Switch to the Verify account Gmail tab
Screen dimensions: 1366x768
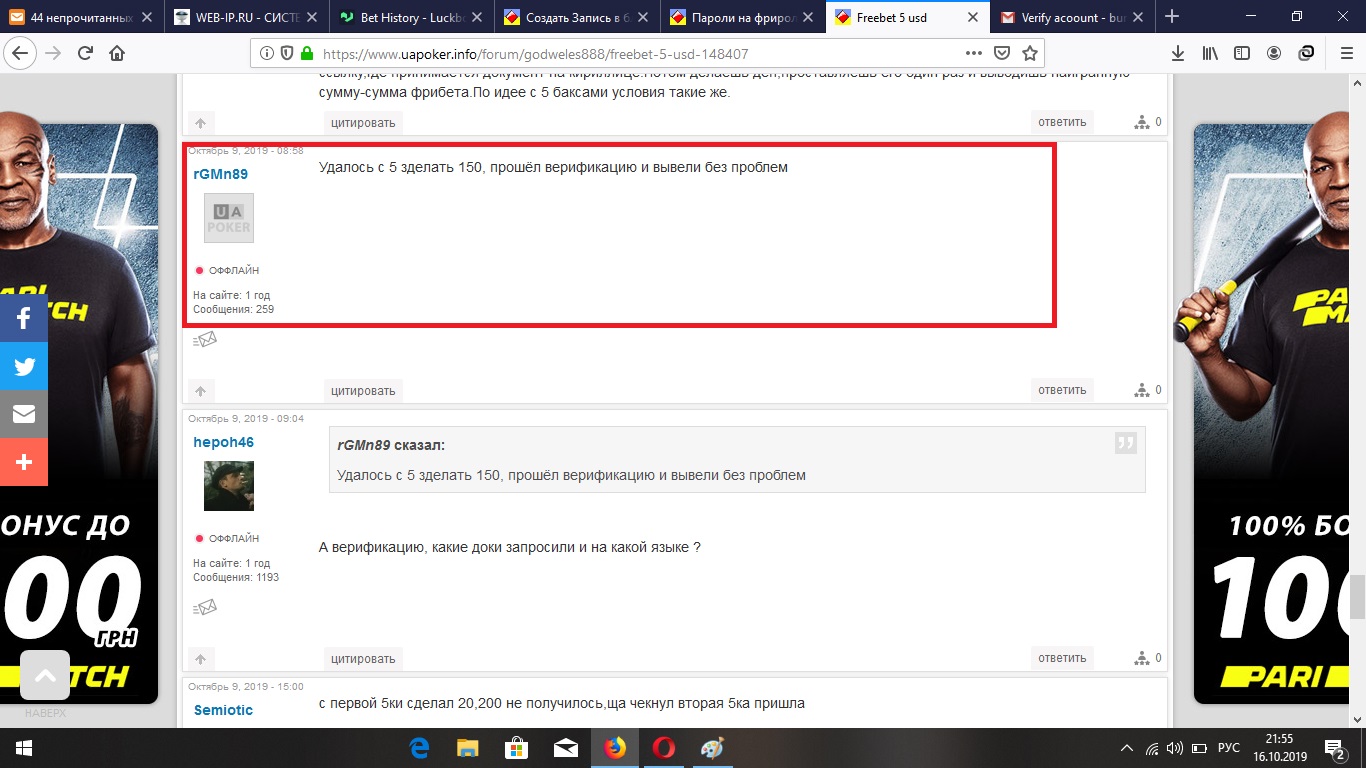(x=1071, y=16)
